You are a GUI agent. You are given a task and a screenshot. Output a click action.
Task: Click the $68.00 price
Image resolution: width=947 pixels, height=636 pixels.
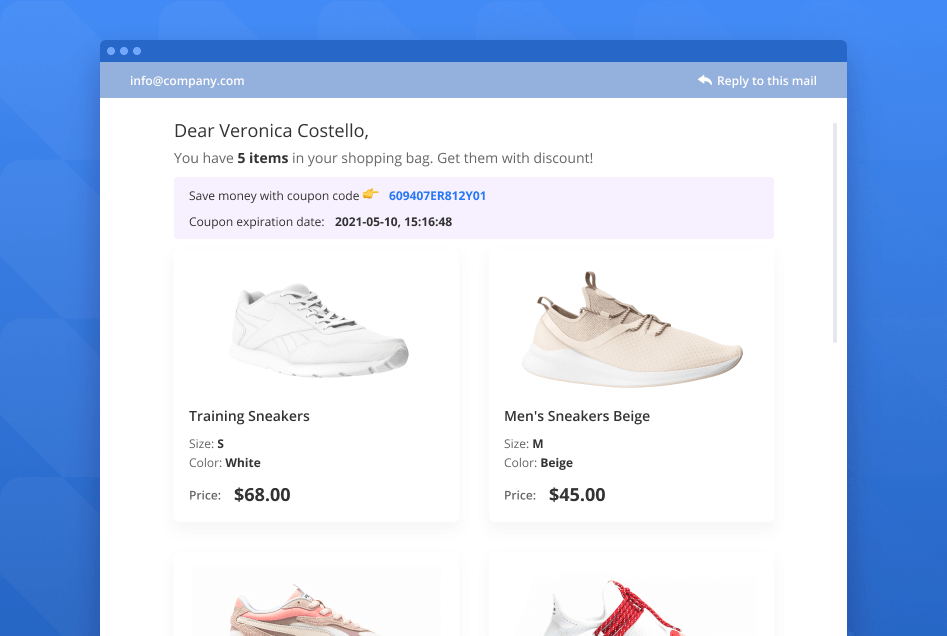pyautogui.click(x=262, y=494)
